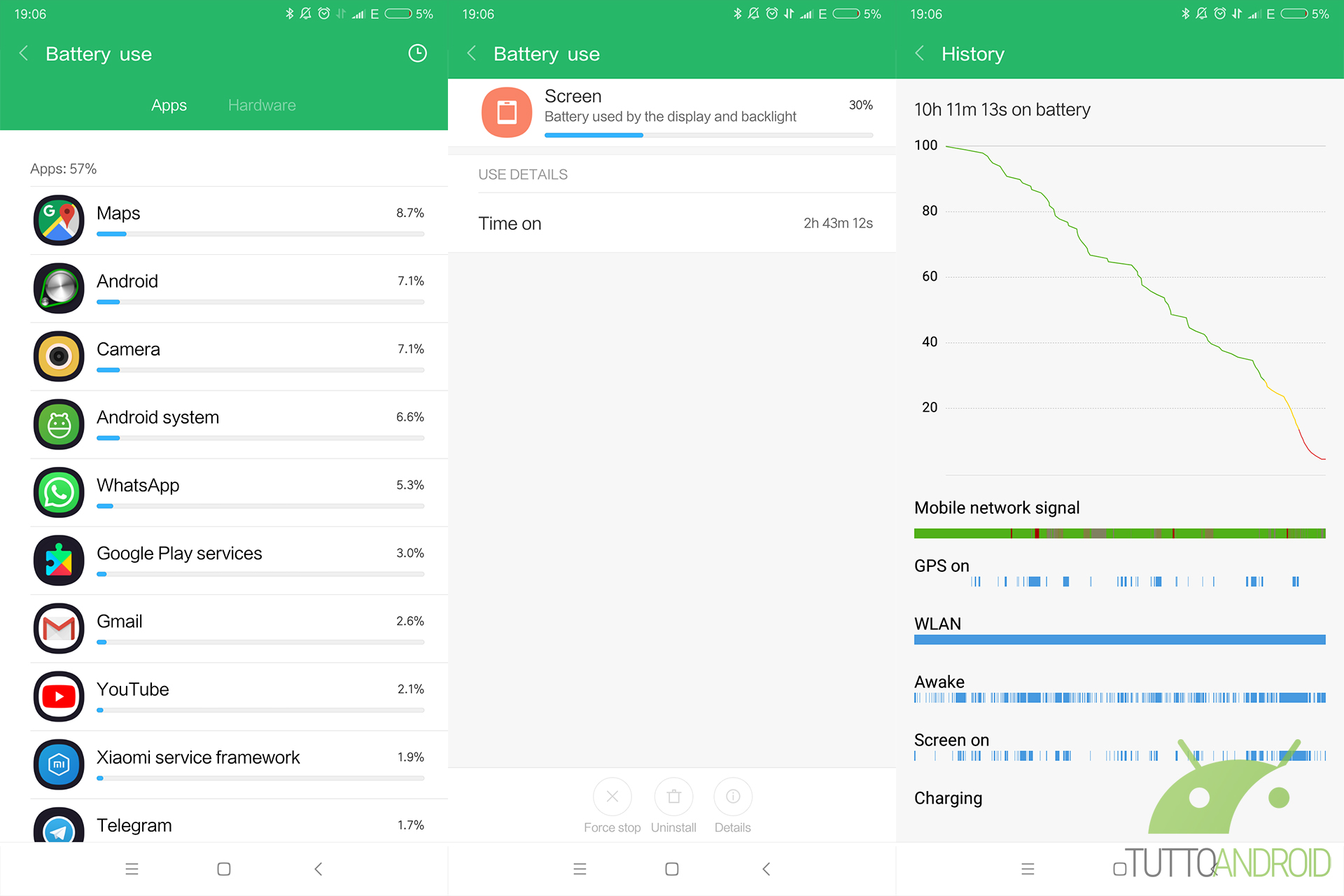
Task: Tap the Awake timeline
Action: click(x=1120, y=697)
